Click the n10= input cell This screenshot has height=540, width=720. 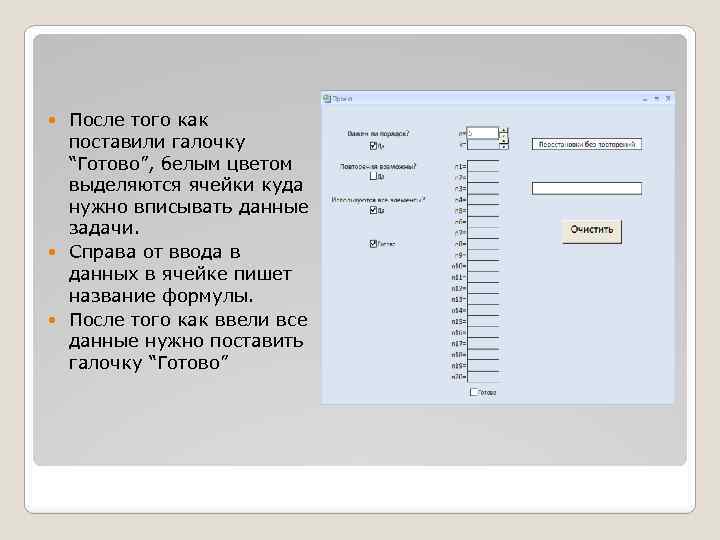tap(483, 266)
